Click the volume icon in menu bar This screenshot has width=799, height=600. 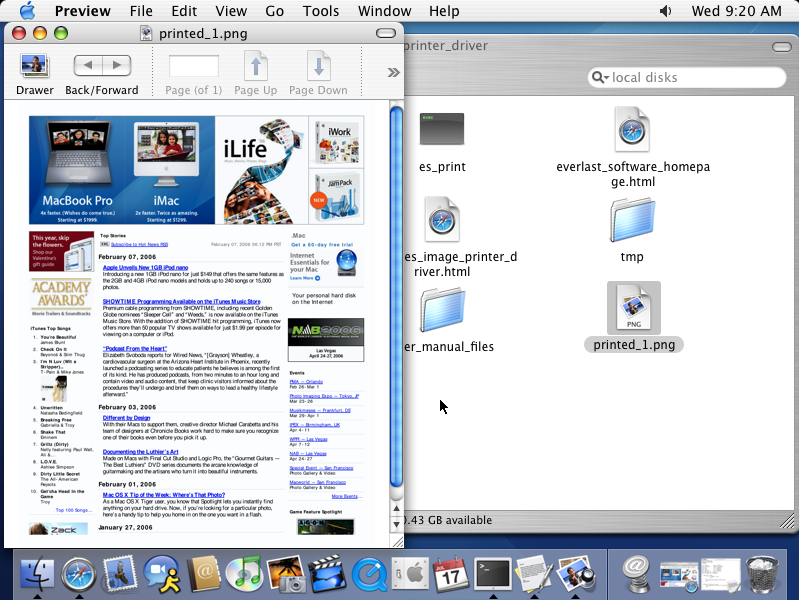665,11
